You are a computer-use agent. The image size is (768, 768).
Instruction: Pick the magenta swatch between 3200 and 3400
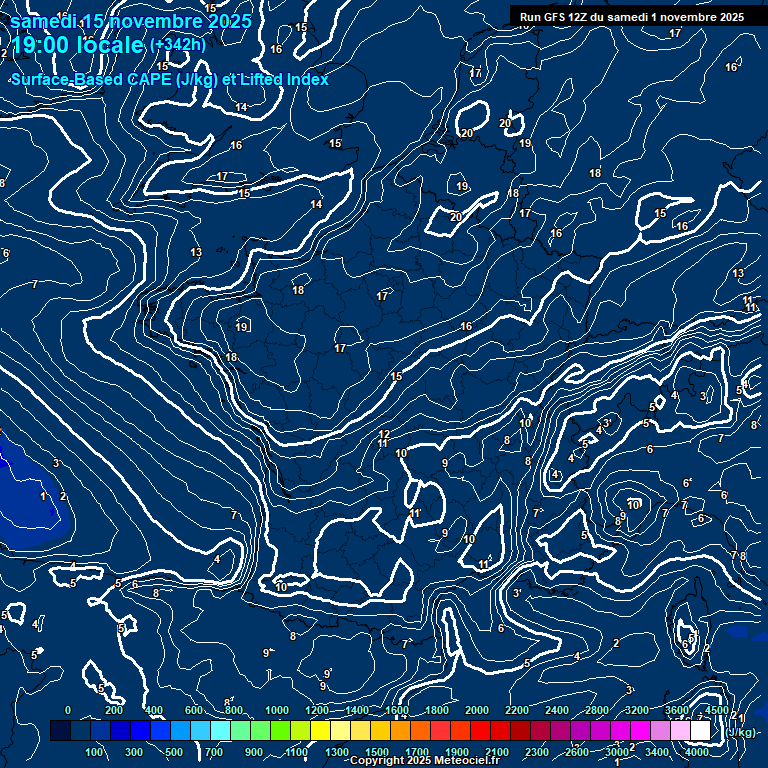[640, 730]
